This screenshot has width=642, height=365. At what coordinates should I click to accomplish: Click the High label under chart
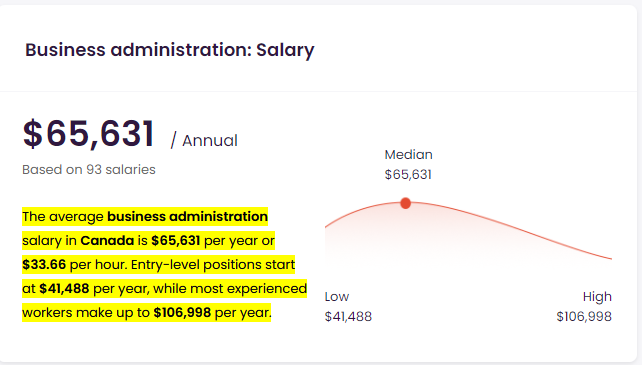tap(597, 296)
